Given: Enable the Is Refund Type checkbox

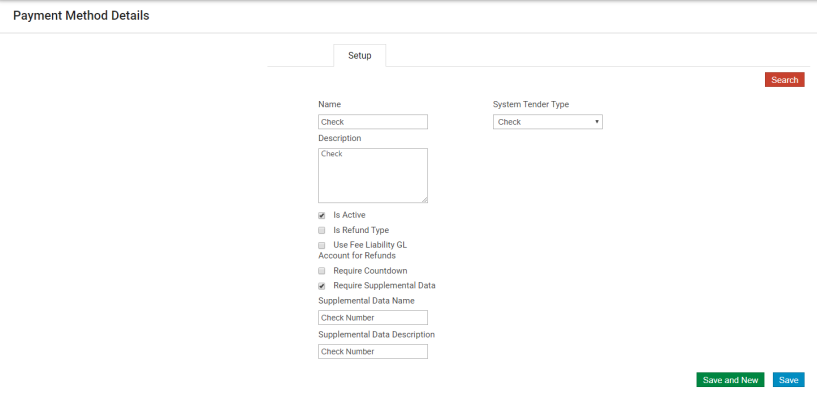Looking at the screenshot, I should (322, 230).
